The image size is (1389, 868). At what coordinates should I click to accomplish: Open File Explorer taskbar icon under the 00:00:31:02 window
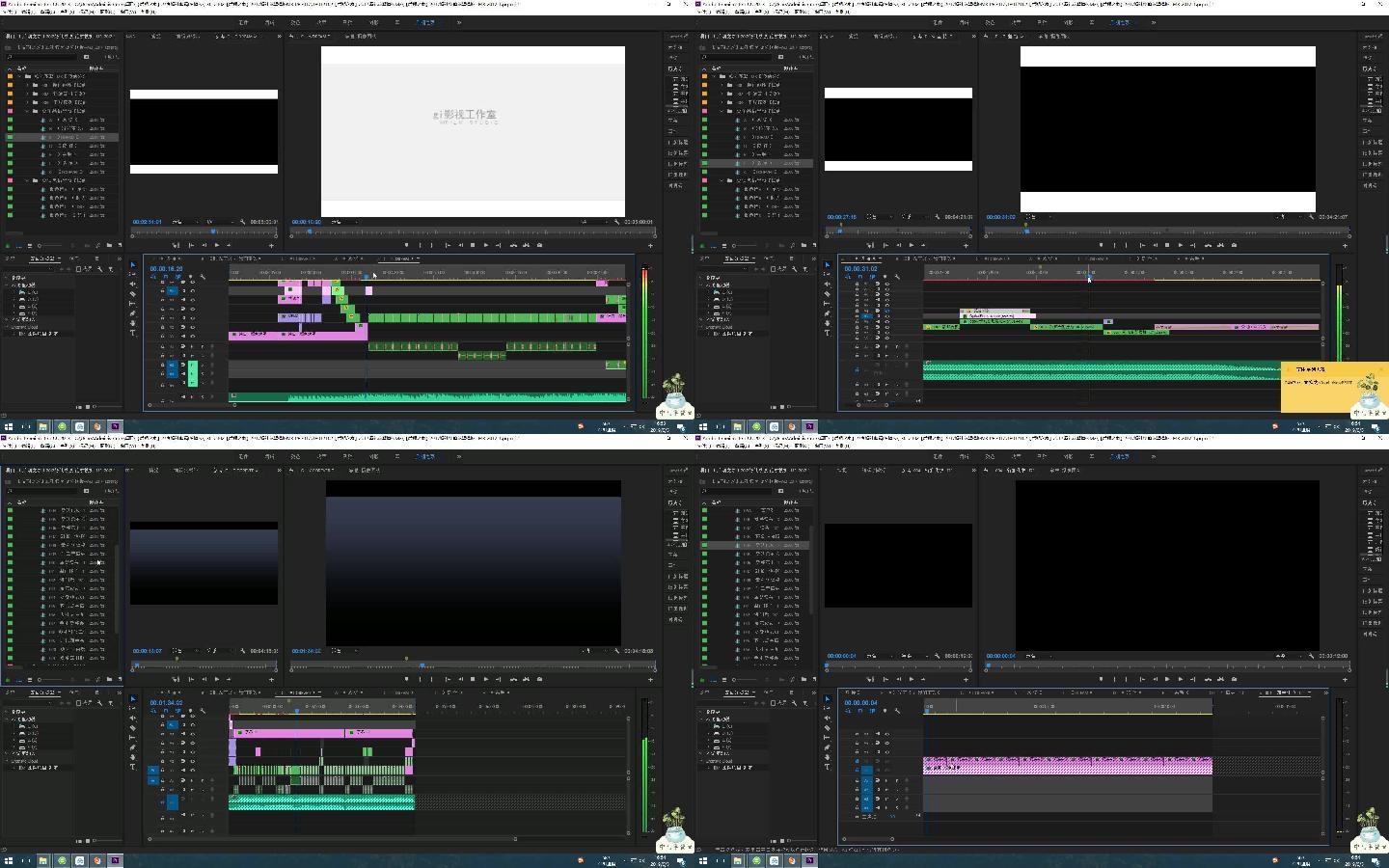[737, 425]
